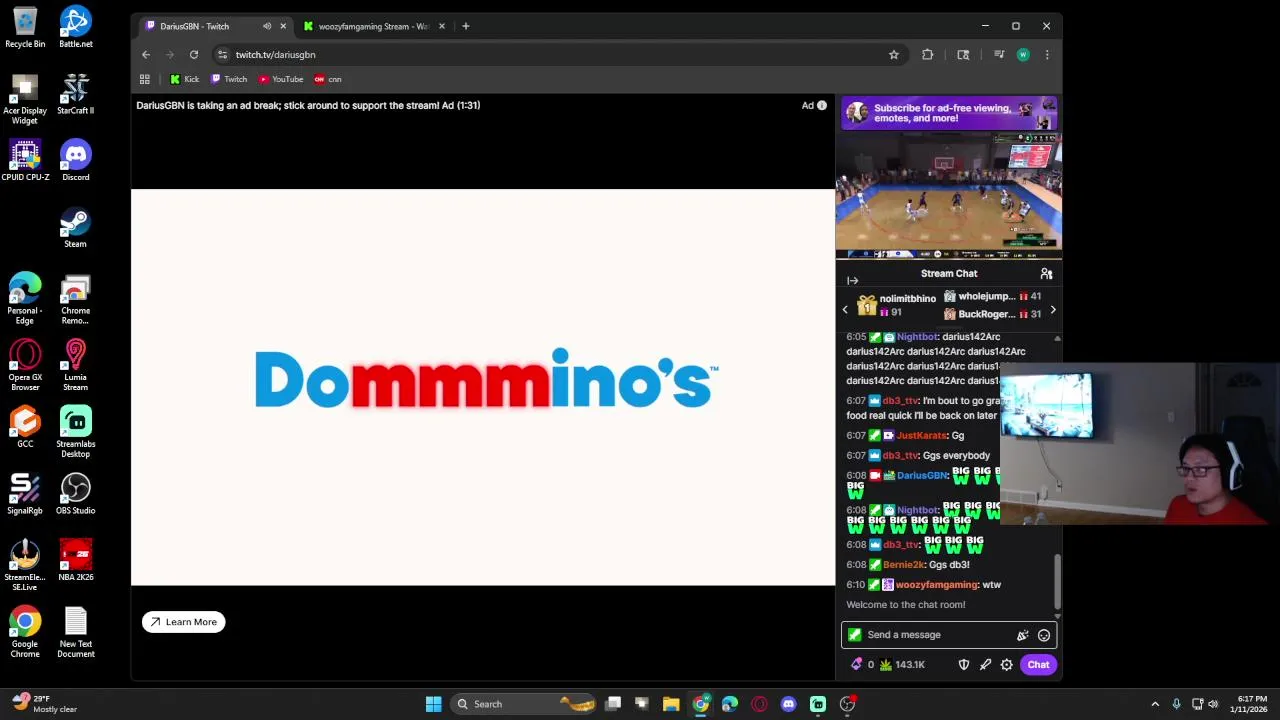Open the apps grid in bookmarks bar
1280x720 pixels.
[145, 79]
